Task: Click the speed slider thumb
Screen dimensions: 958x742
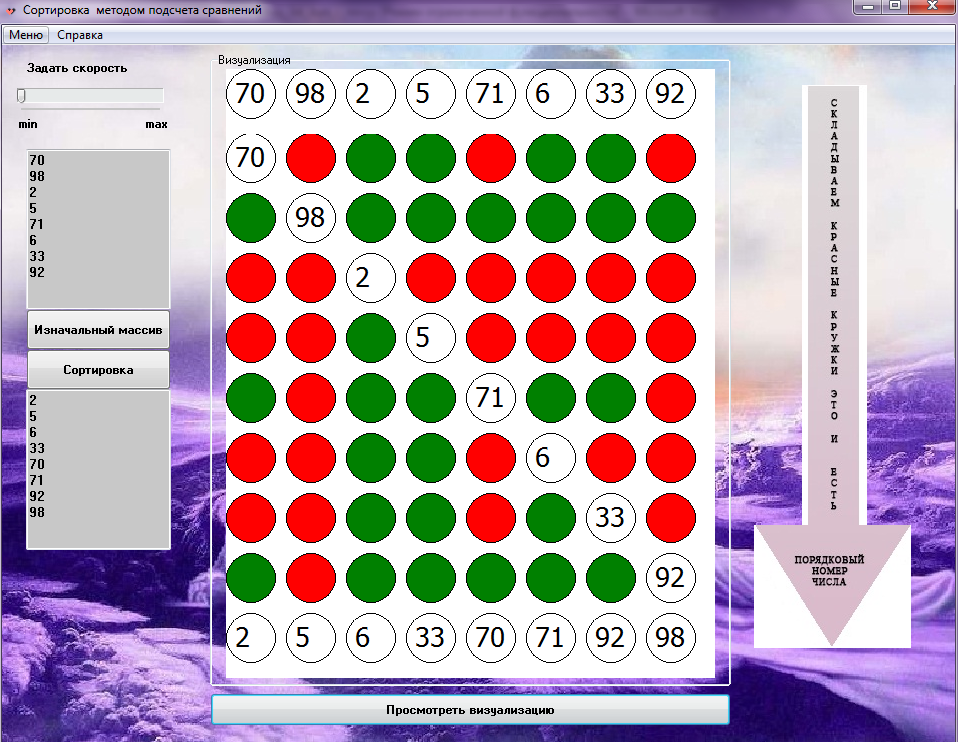Action: point(21,96)
